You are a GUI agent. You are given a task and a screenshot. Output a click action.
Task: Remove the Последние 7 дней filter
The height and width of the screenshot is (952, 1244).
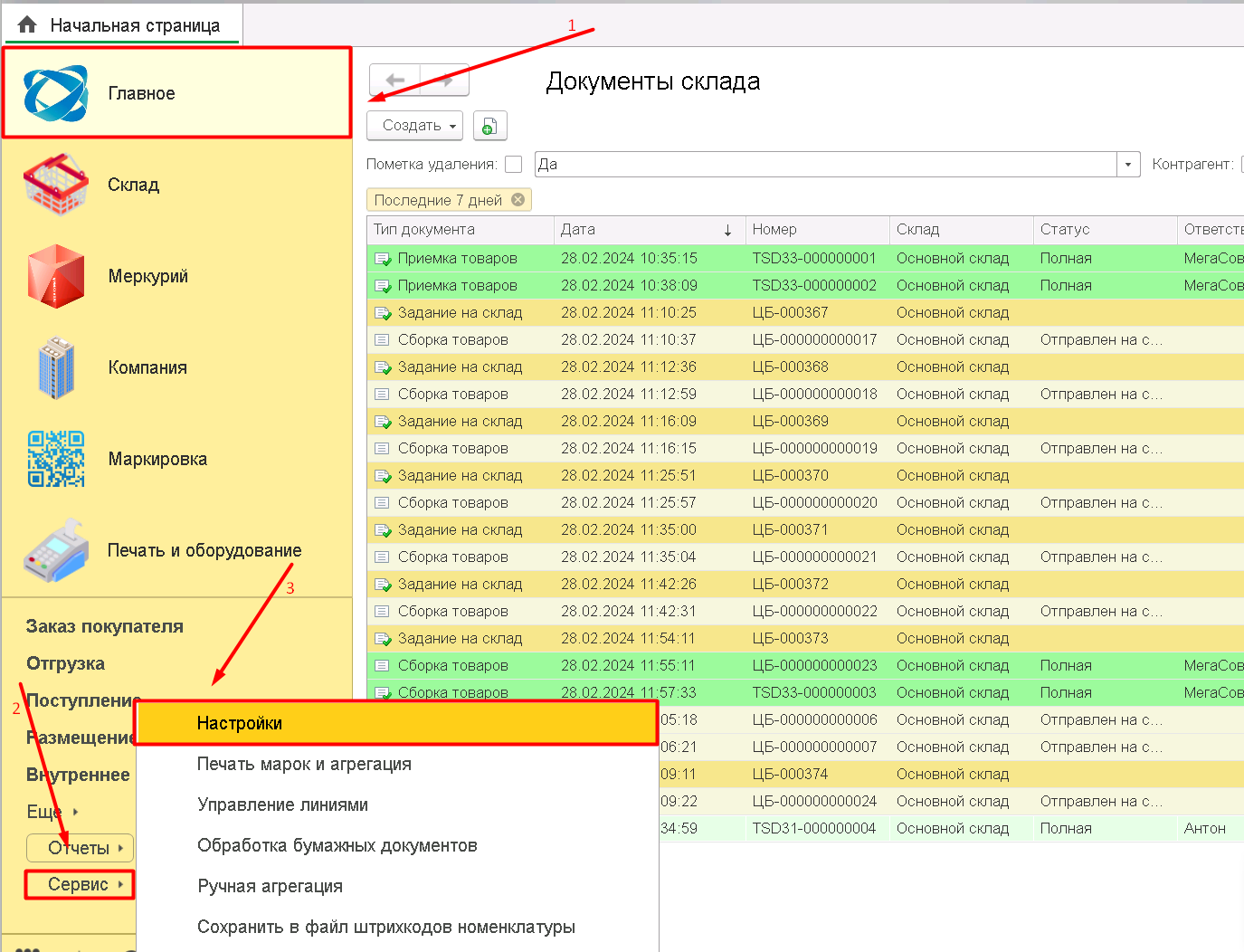tap(518, 200)
